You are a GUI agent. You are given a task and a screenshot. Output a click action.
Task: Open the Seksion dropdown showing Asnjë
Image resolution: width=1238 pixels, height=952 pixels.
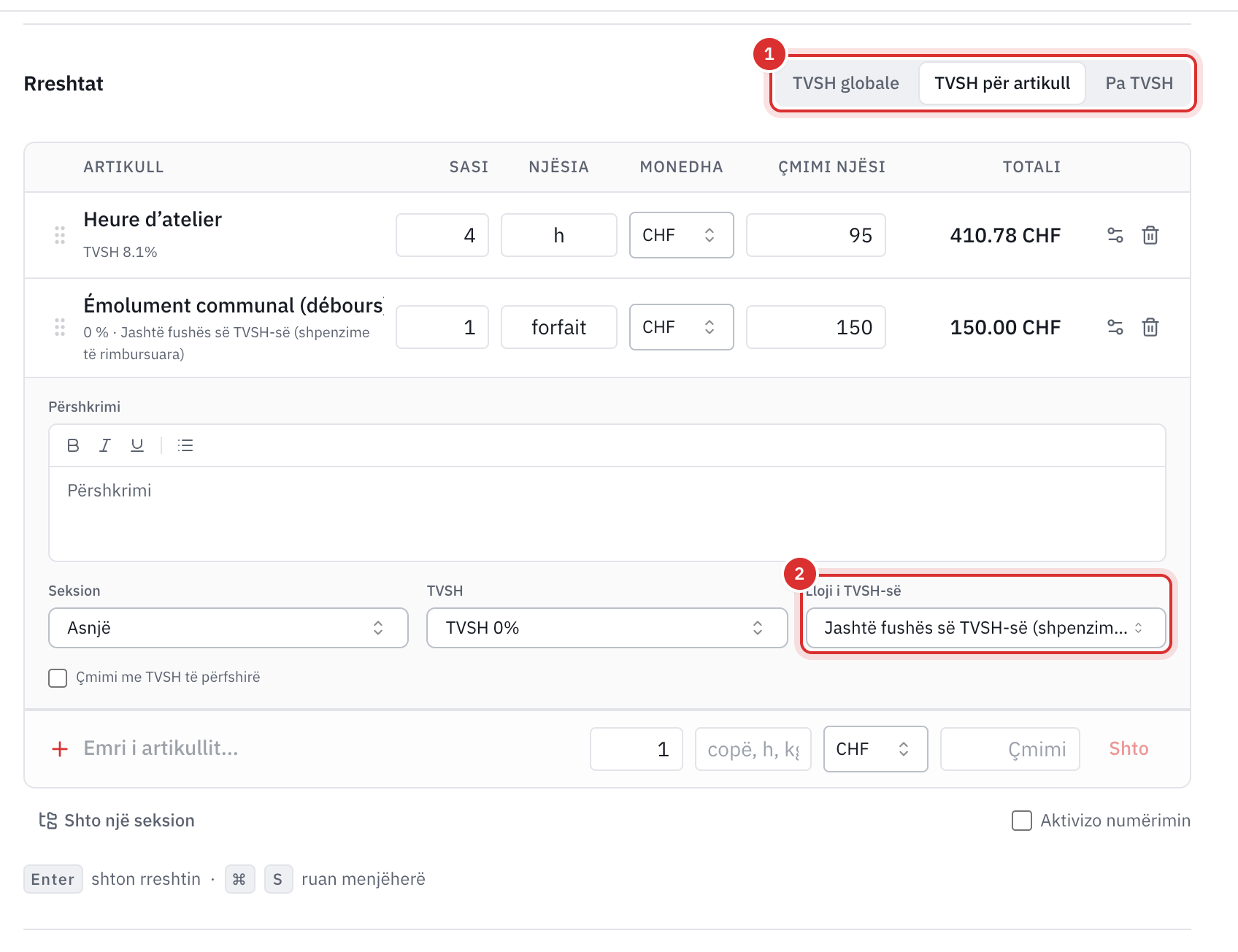click(x=228, y=628)
